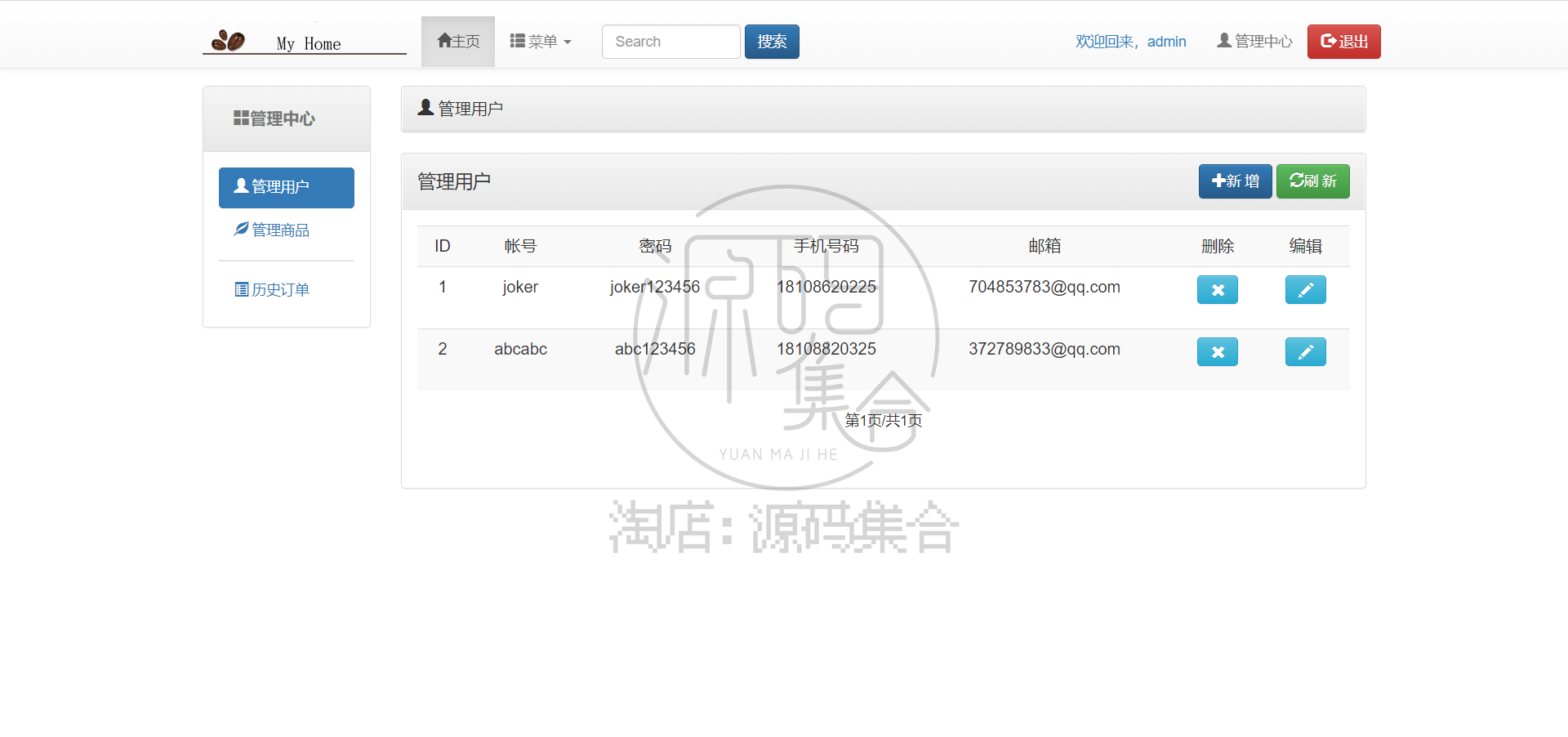Click the green 刷新 refresh button

pyautogui.click(x=1313, y=181)
